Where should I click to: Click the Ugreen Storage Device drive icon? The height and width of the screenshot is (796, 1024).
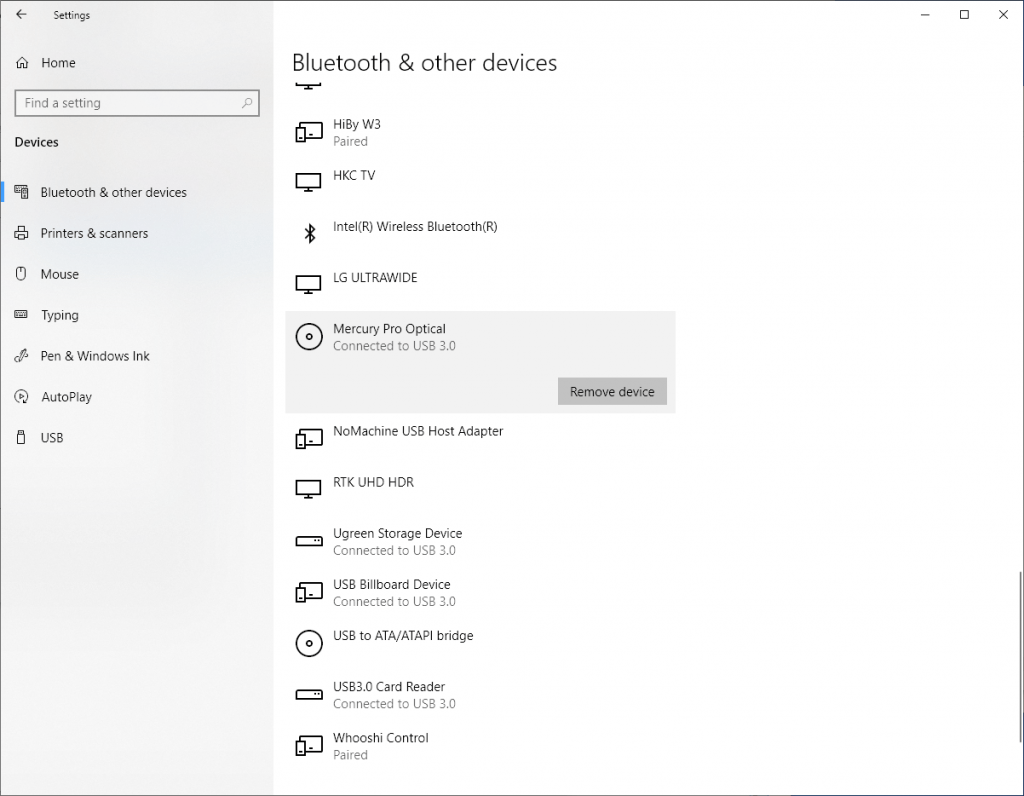click(x=309, y=541)
